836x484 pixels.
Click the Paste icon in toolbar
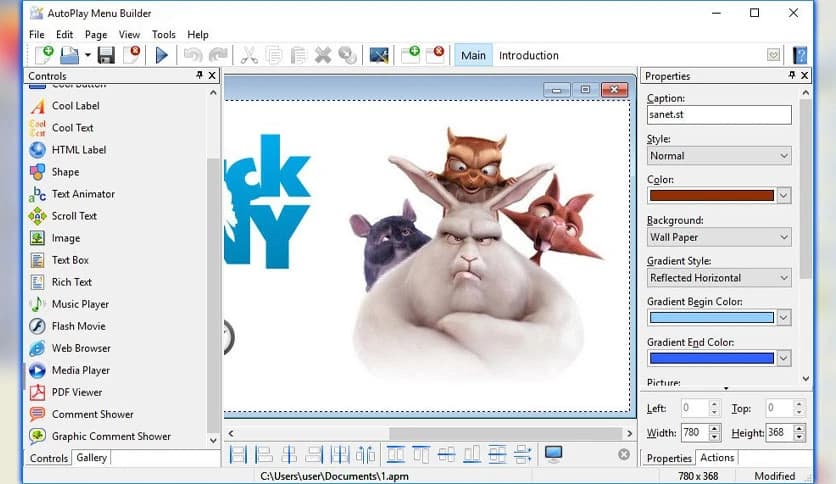(x=299, y=55)
